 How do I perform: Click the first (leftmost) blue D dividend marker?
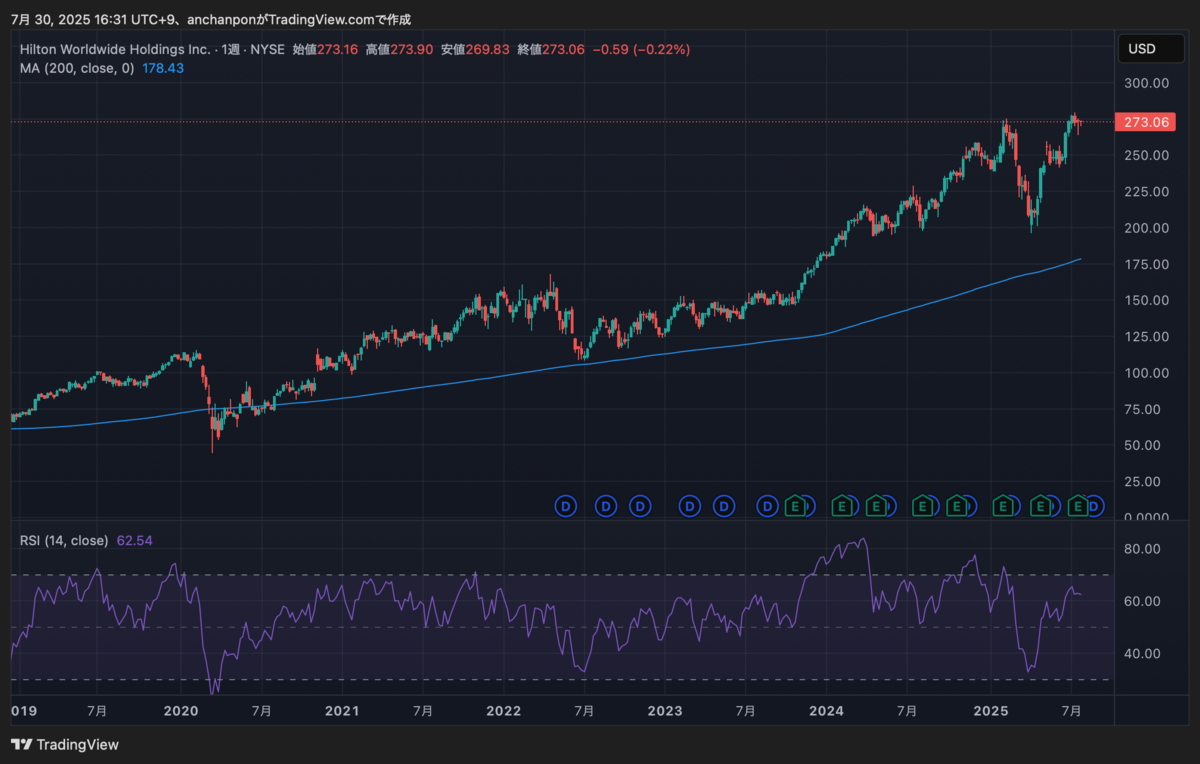click(566, 507)
